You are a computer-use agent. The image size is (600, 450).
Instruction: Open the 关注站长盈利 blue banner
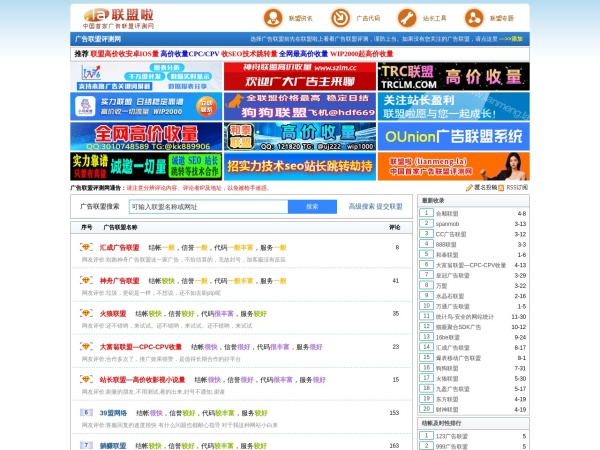[x=454, y=106]
